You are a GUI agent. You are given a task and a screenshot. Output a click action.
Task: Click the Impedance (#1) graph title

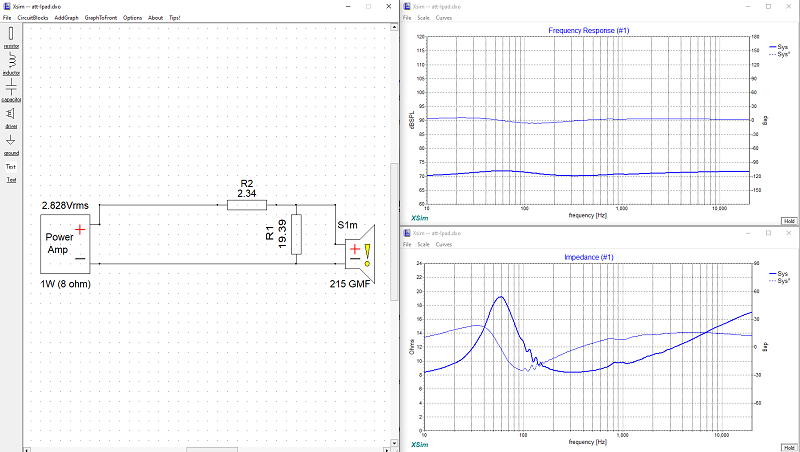click(x=589, y=257)
